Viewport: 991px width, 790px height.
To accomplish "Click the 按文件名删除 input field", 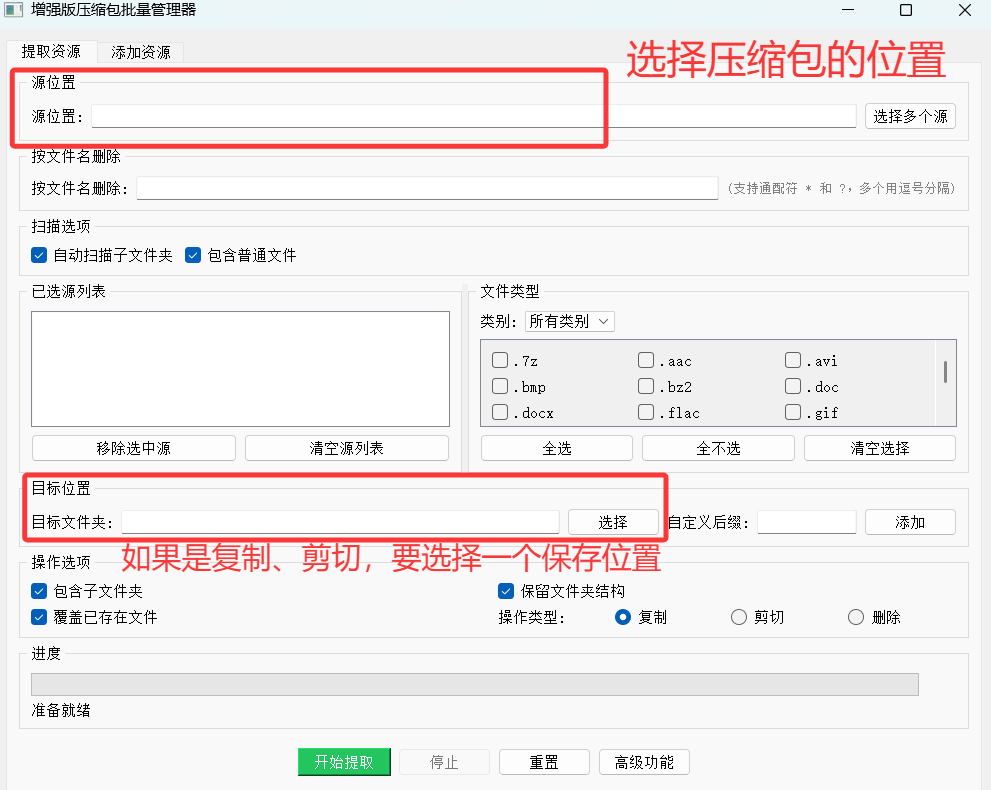I will pos(427,188).
